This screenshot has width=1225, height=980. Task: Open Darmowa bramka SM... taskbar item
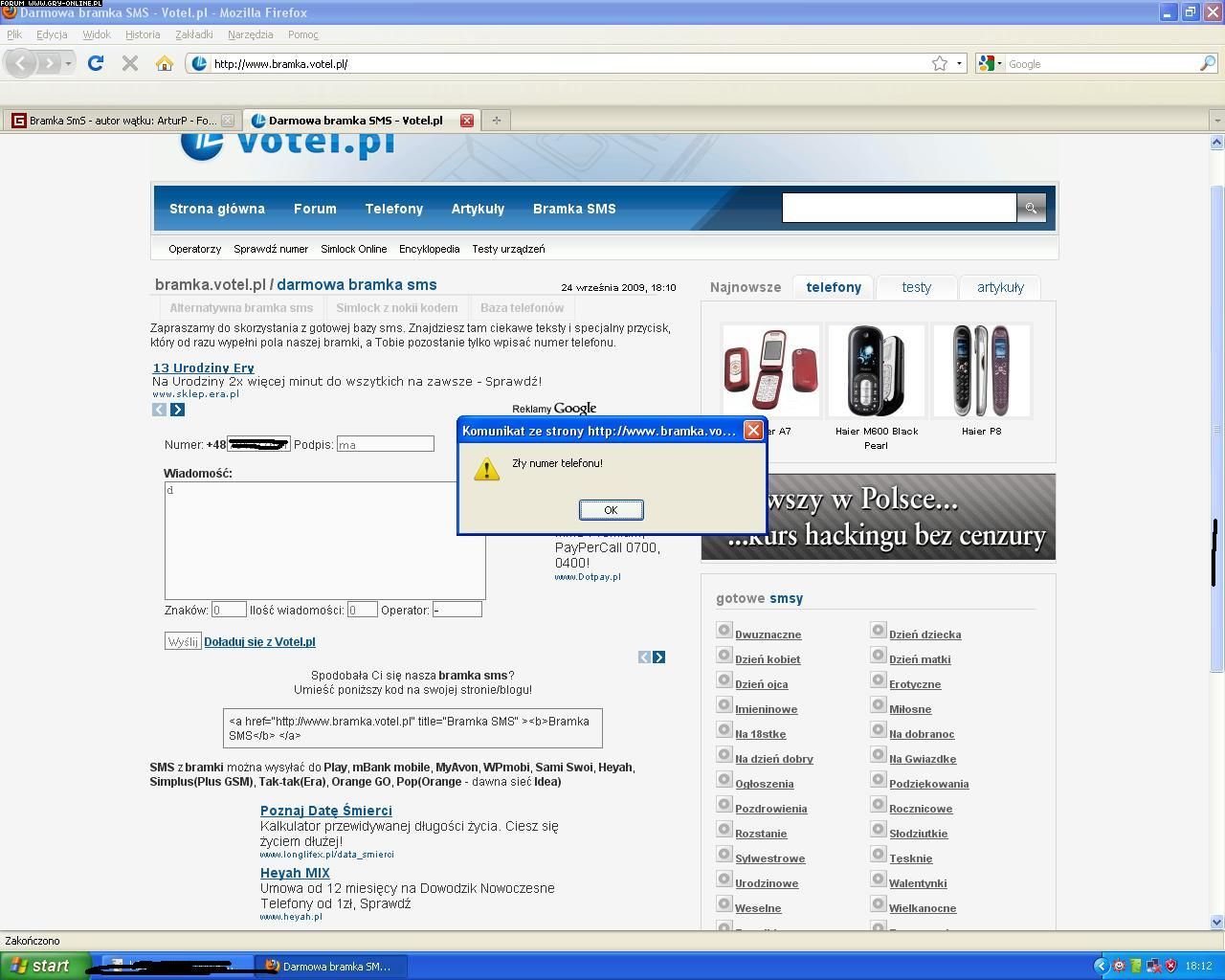[332, 966]
